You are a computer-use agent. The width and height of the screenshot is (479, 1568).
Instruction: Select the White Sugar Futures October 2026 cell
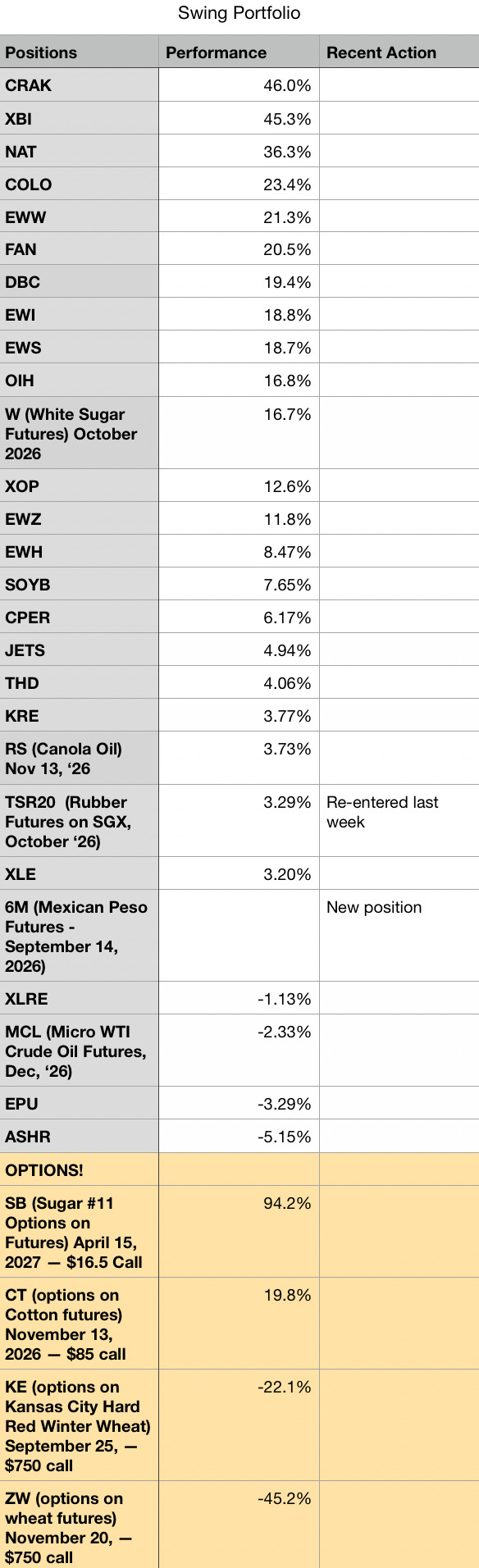coord(80,433)
